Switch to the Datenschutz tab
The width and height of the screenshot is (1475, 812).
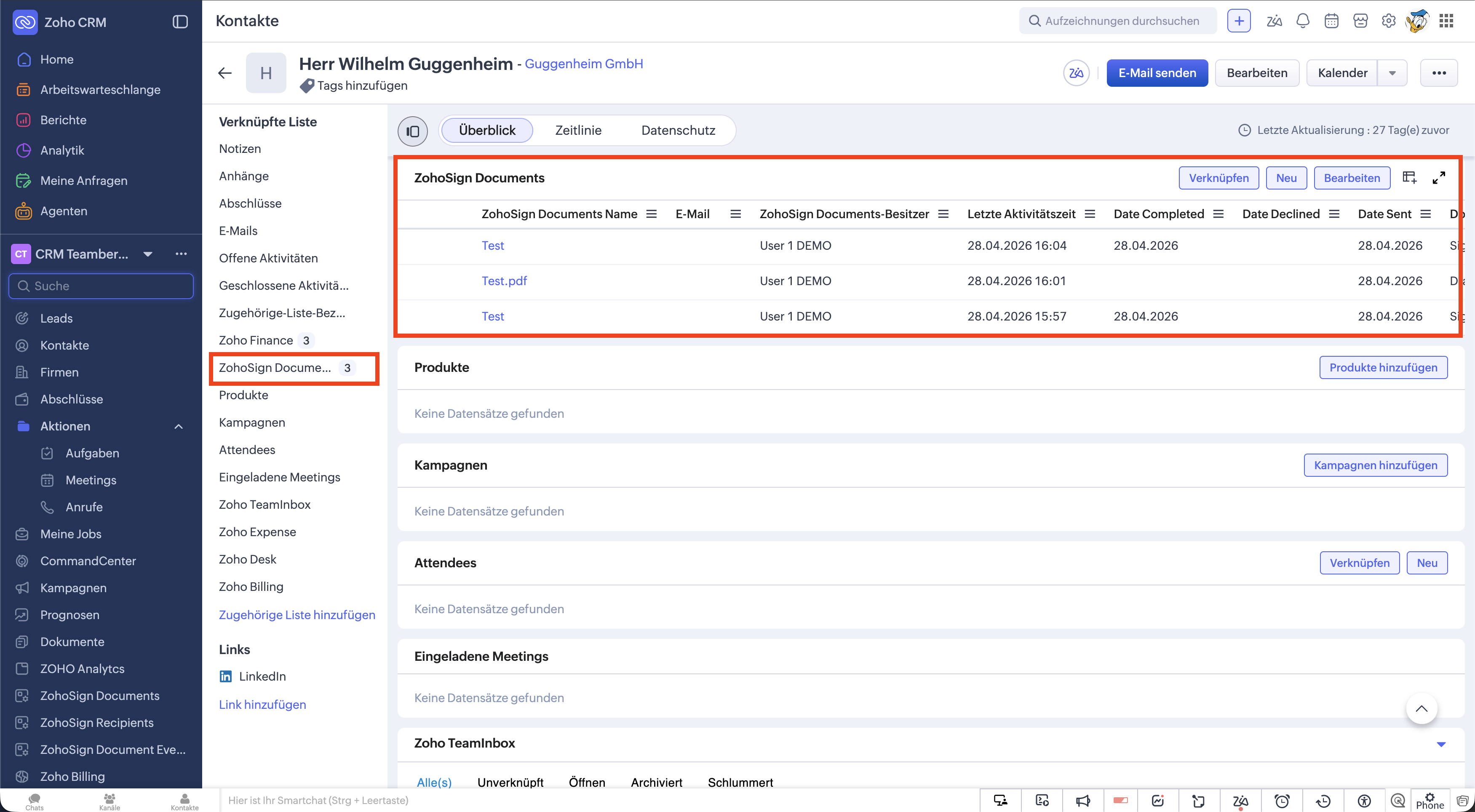(x=679, y=131)
